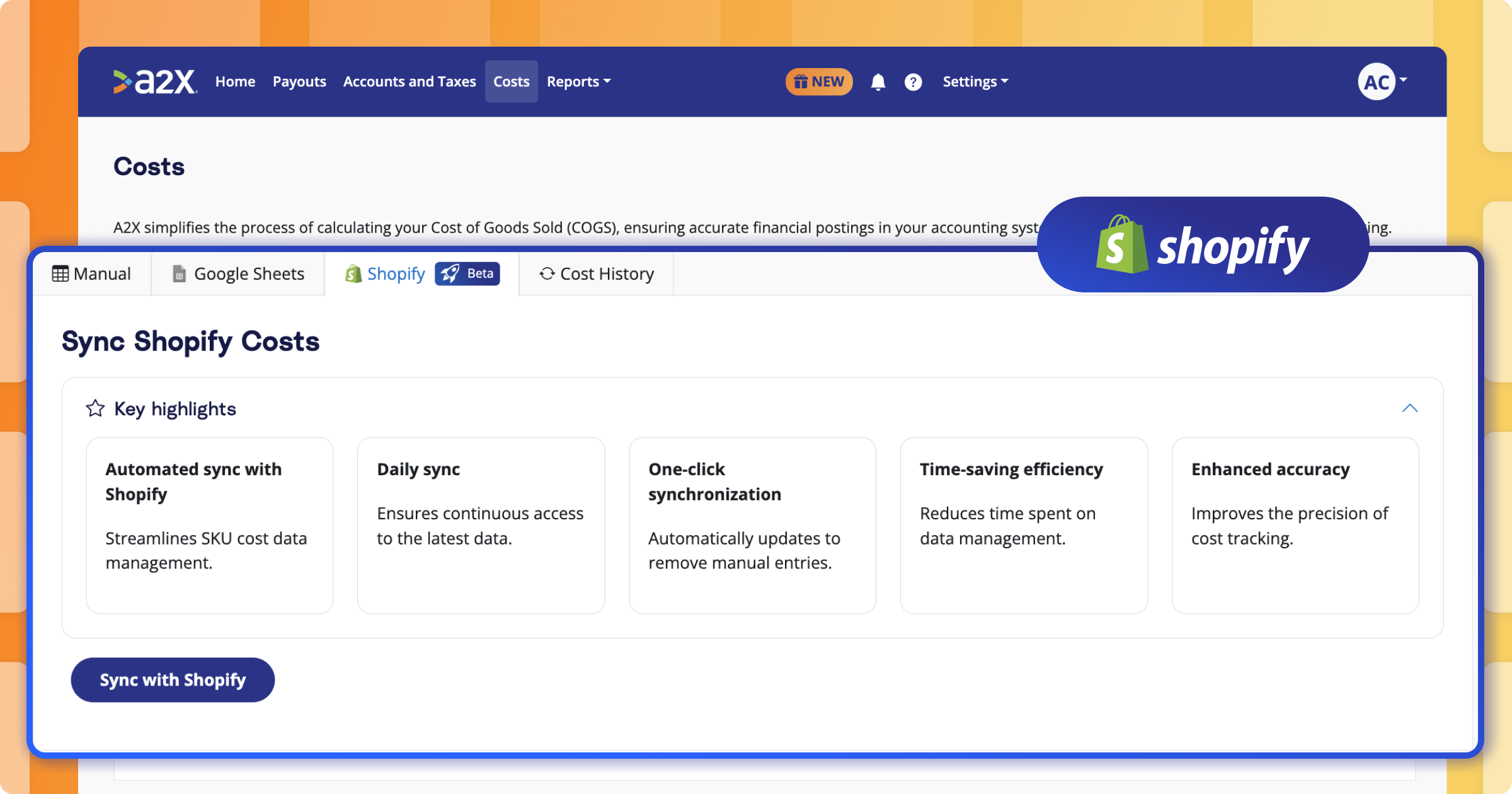Screen dimensions: 1512x794
Task: Click the question mark help icon
Action: click(x=912, y=82)
